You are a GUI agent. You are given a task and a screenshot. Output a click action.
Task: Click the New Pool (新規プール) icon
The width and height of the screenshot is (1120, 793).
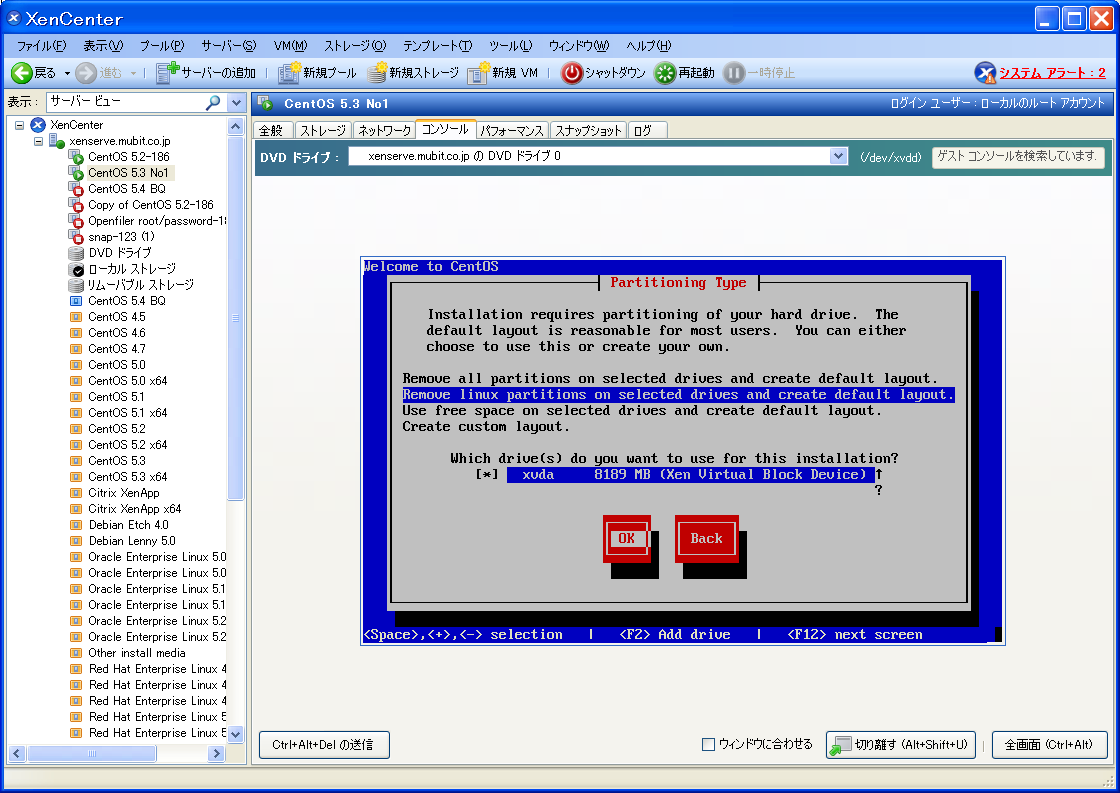[289, 73]
